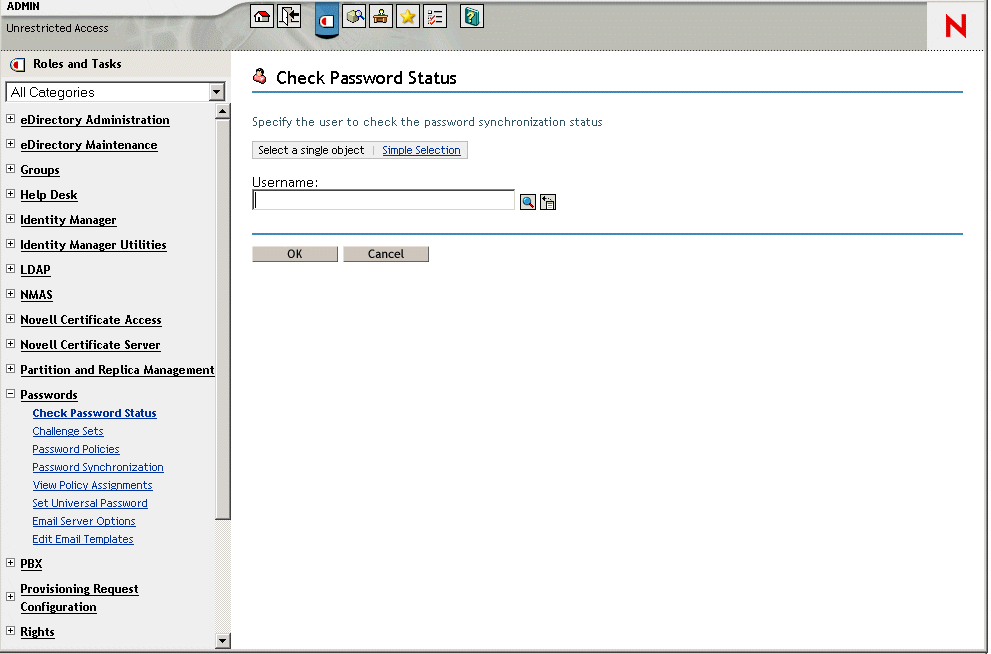This screenshot has height=654, width=991.
Task: Expand Provisioning Request Configuration plus box
Action: tap(10, 596)
